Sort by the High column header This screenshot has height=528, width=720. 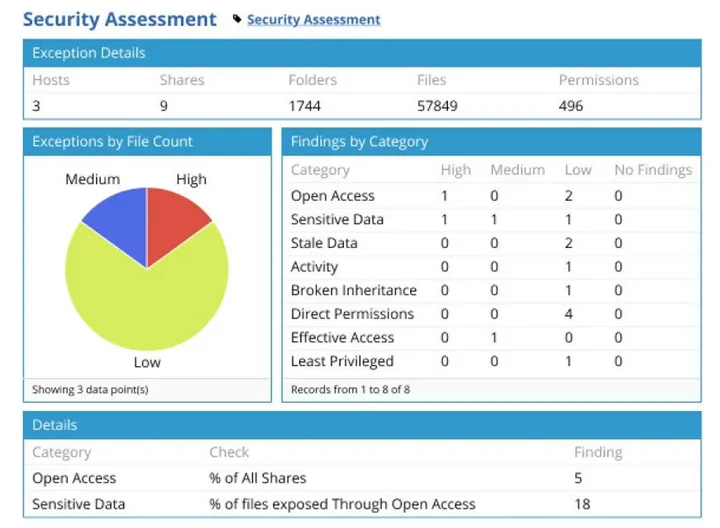pos(455,170)
